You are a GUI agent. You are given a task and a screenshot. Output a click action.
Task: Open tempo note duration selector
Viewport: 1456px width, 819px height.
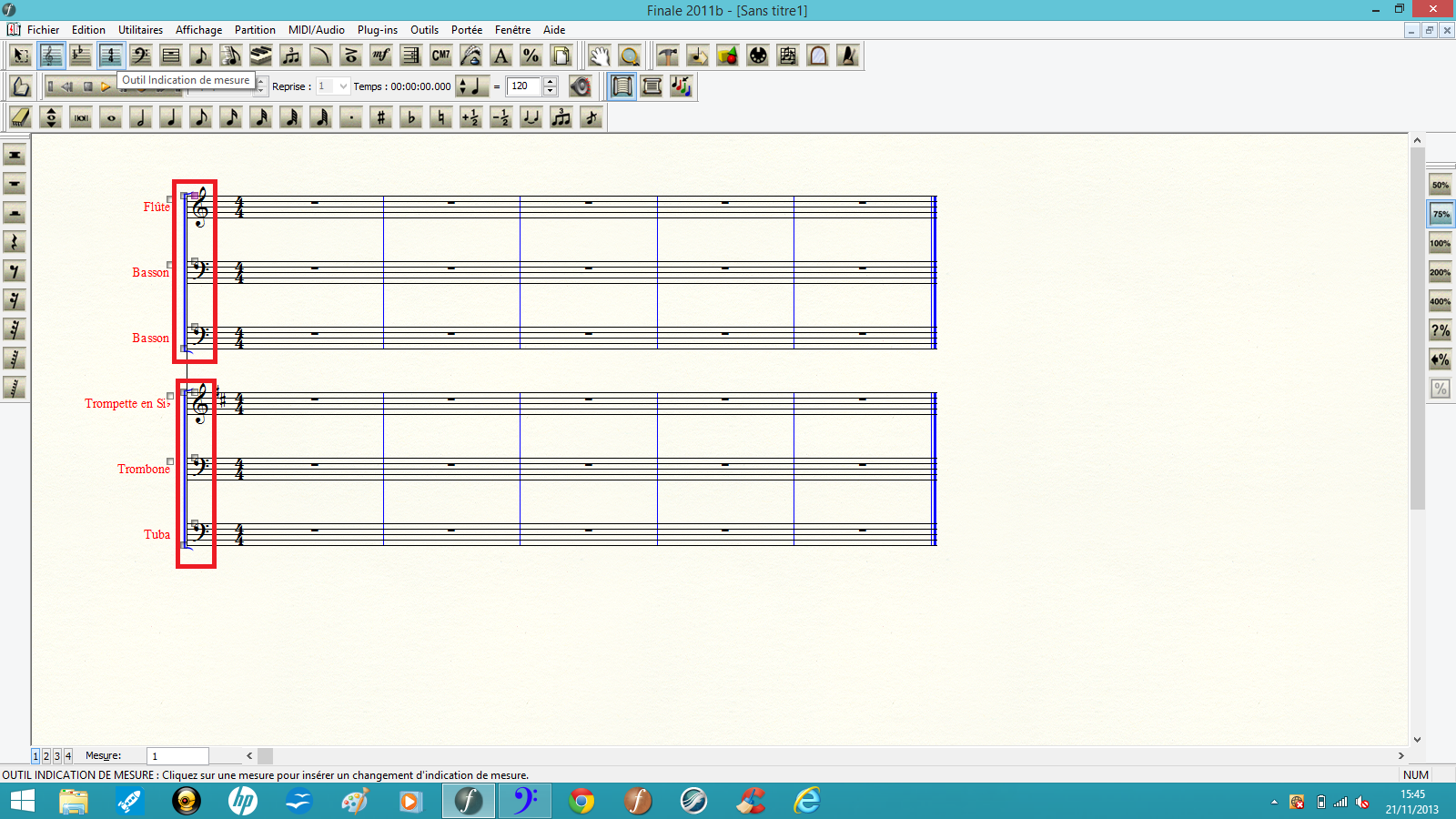pos(470,86)
